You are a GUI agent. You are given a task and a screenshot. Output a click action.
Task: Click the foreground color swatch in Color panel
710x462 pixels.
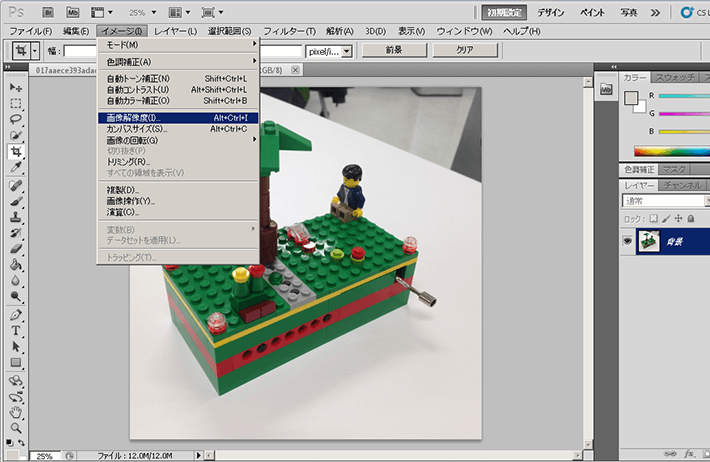coord(630,98)
